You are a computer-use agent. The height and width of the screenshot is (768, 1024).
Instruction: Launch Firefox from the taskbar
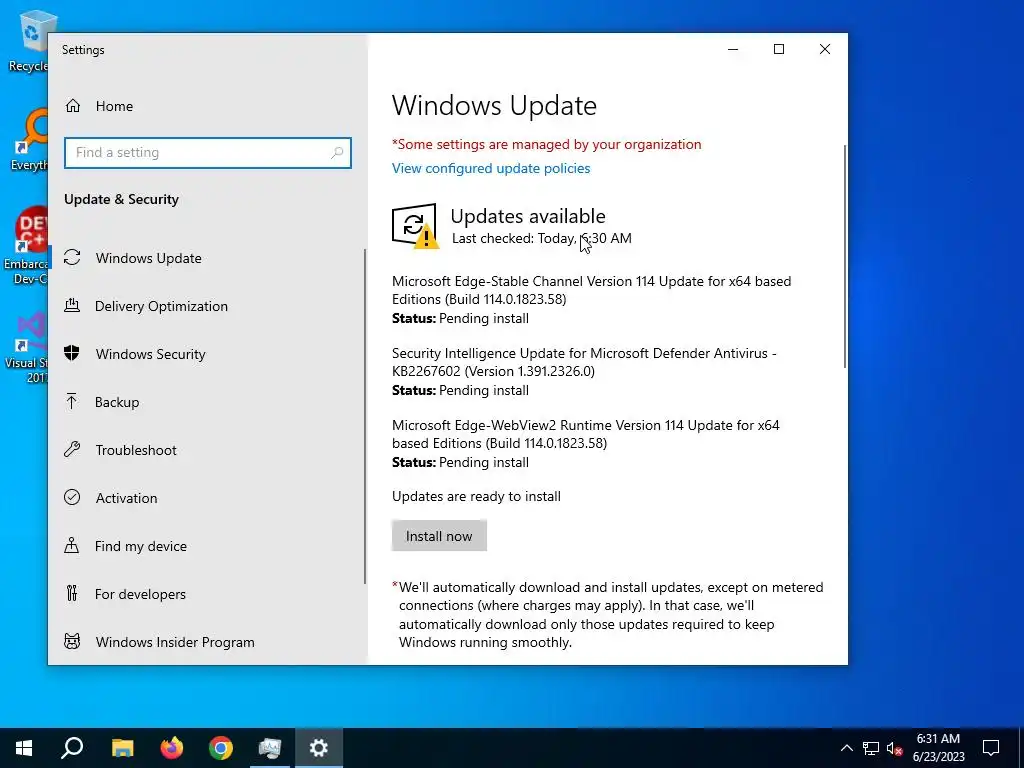tap(172, 748)
